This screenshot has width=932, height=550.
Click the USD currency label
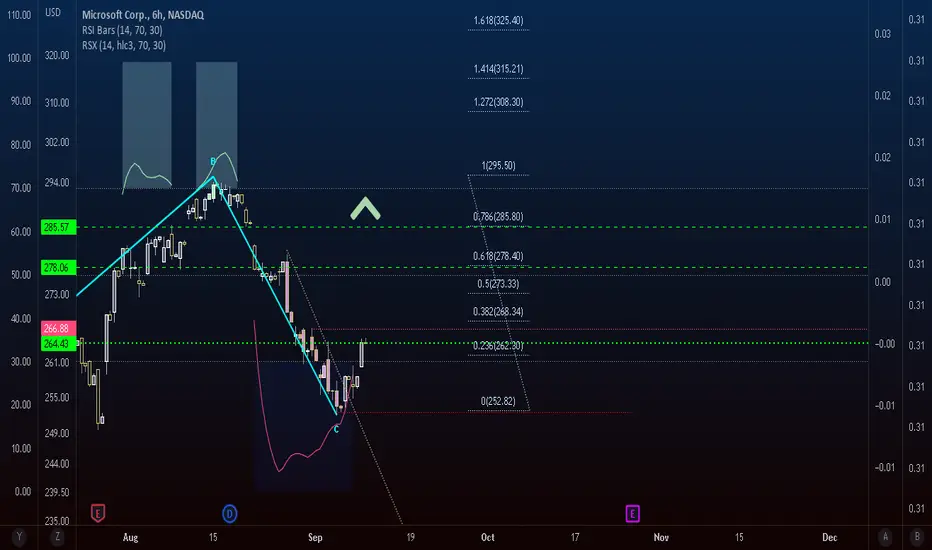pyautogui.click(x=53, y=12)
